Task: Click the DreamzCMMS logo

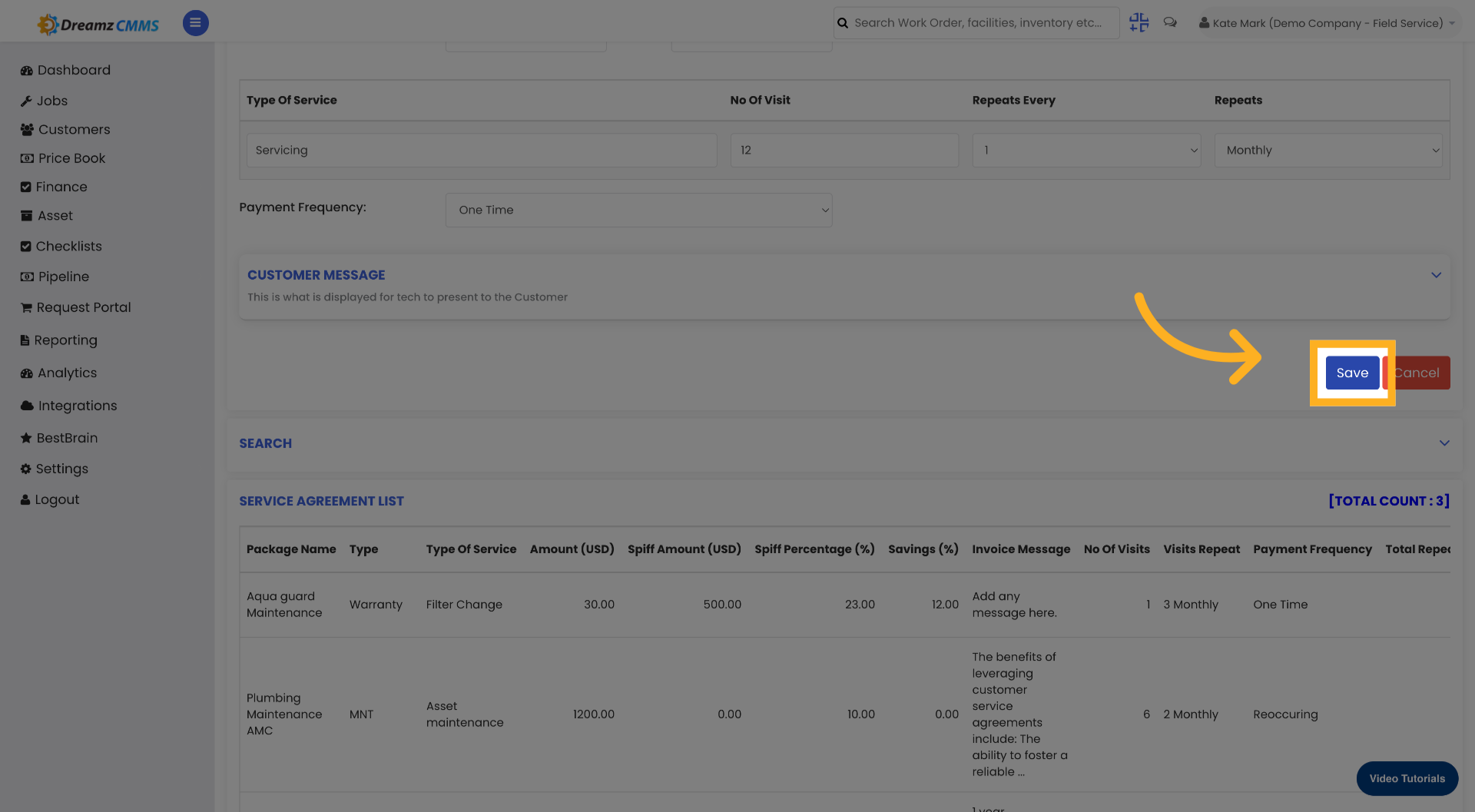Action: coord(98,25)
